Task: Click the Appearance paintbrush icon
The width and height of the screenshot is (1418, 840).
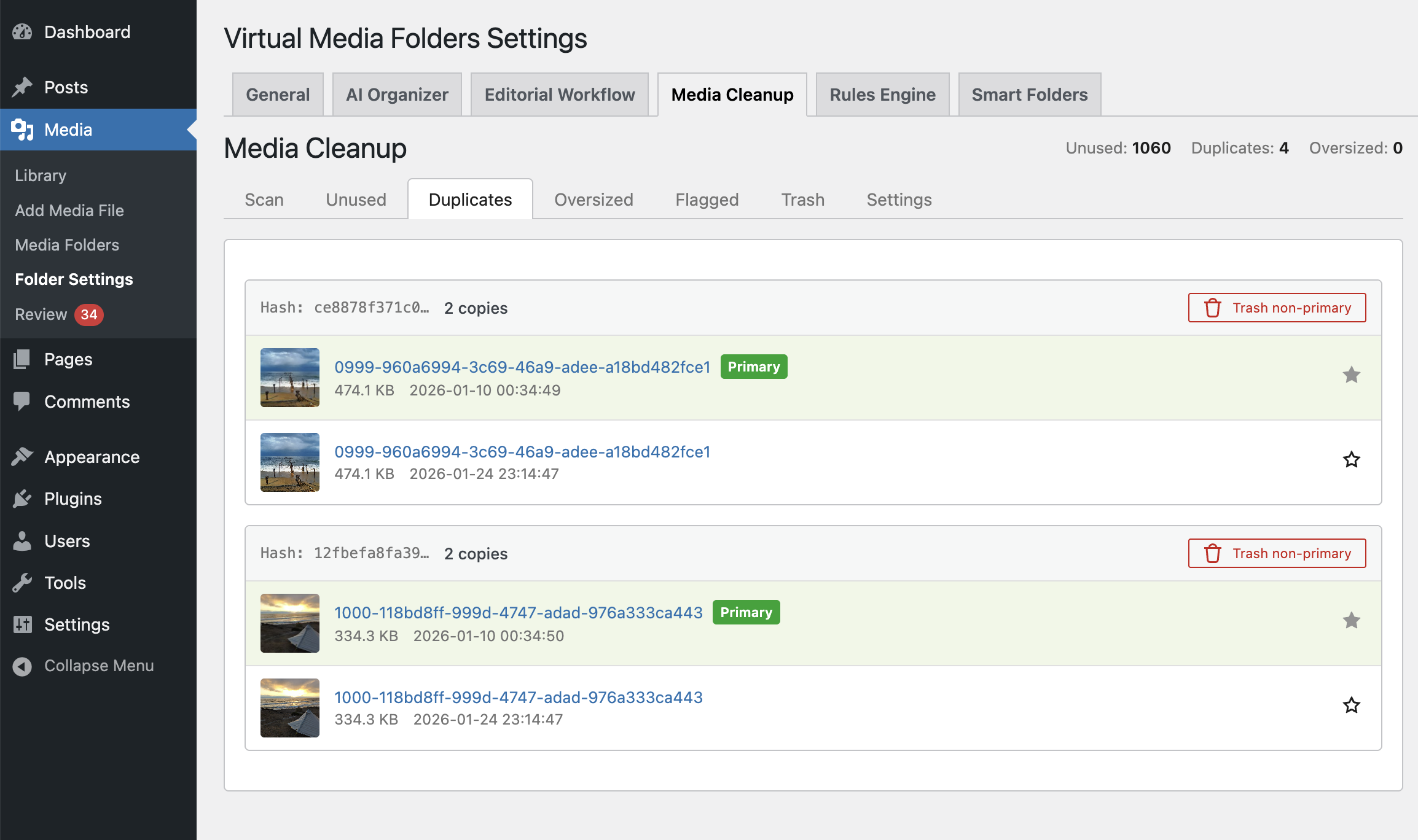Action: click(x=22, y=457)
